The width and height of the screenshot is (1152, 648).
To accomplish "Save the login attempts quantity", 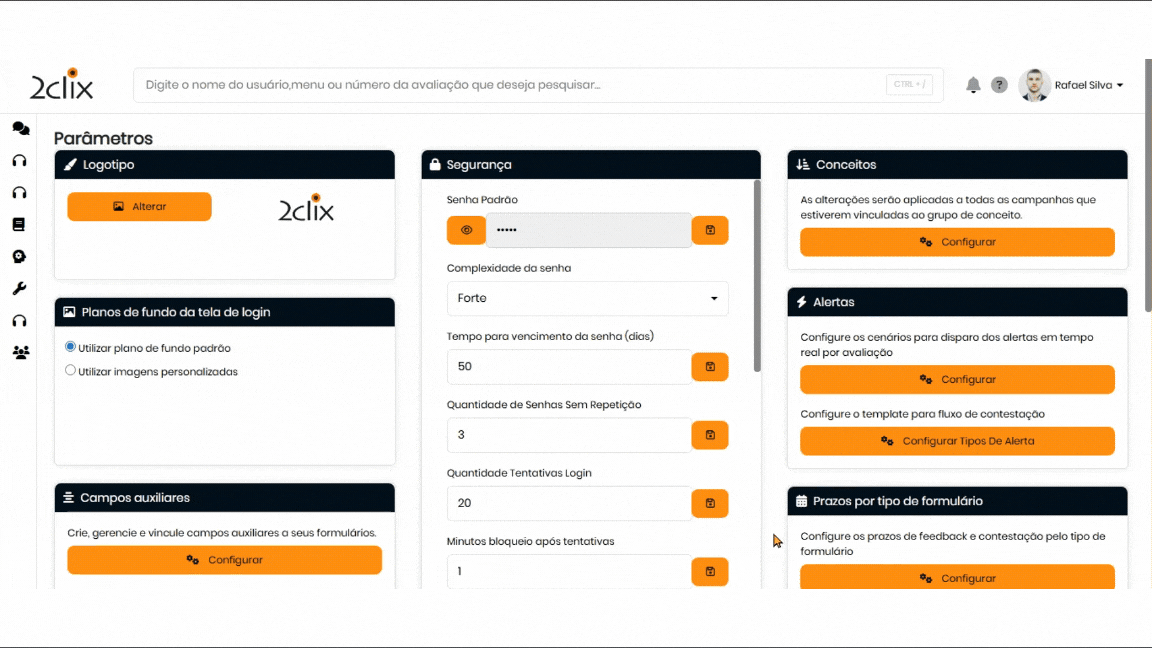I will point(710,503).
